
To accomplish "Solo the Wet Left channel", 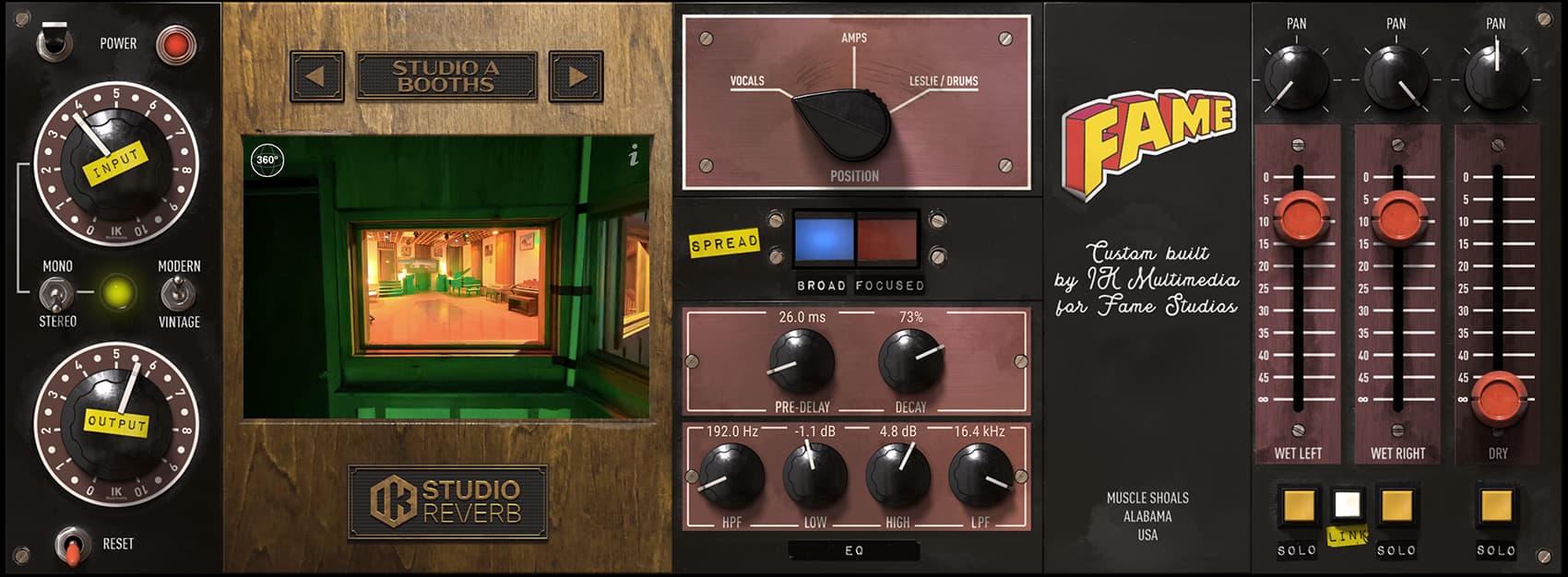I will [1296, 506].
